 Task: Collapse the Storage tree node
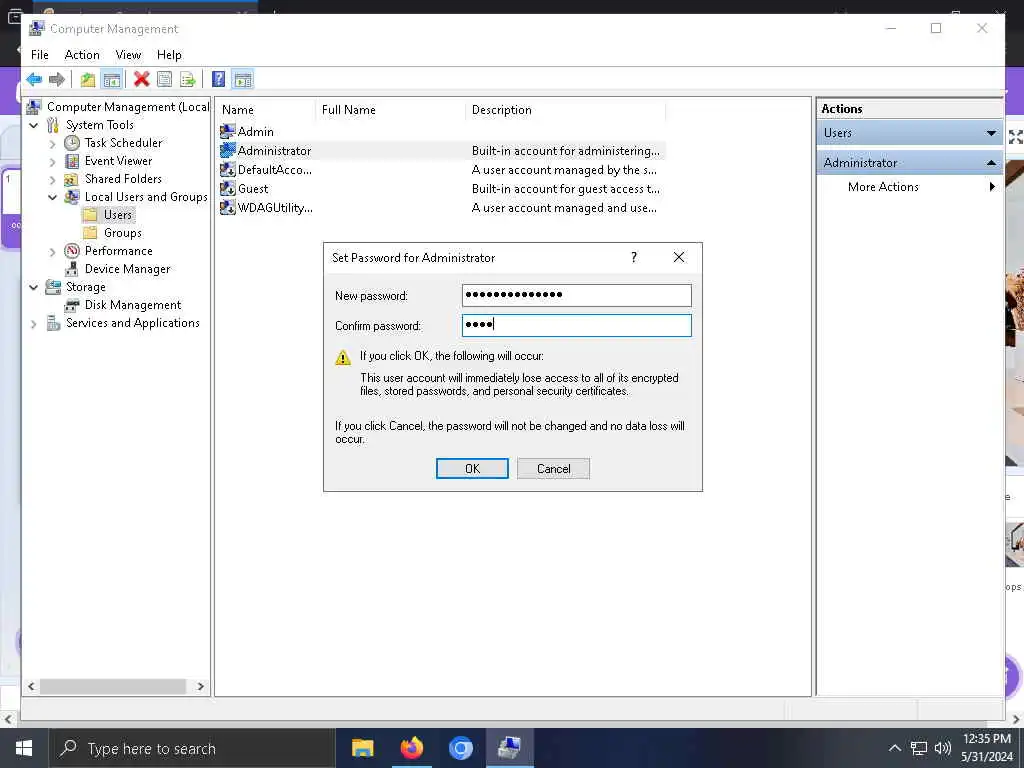(x=33, y=287)
